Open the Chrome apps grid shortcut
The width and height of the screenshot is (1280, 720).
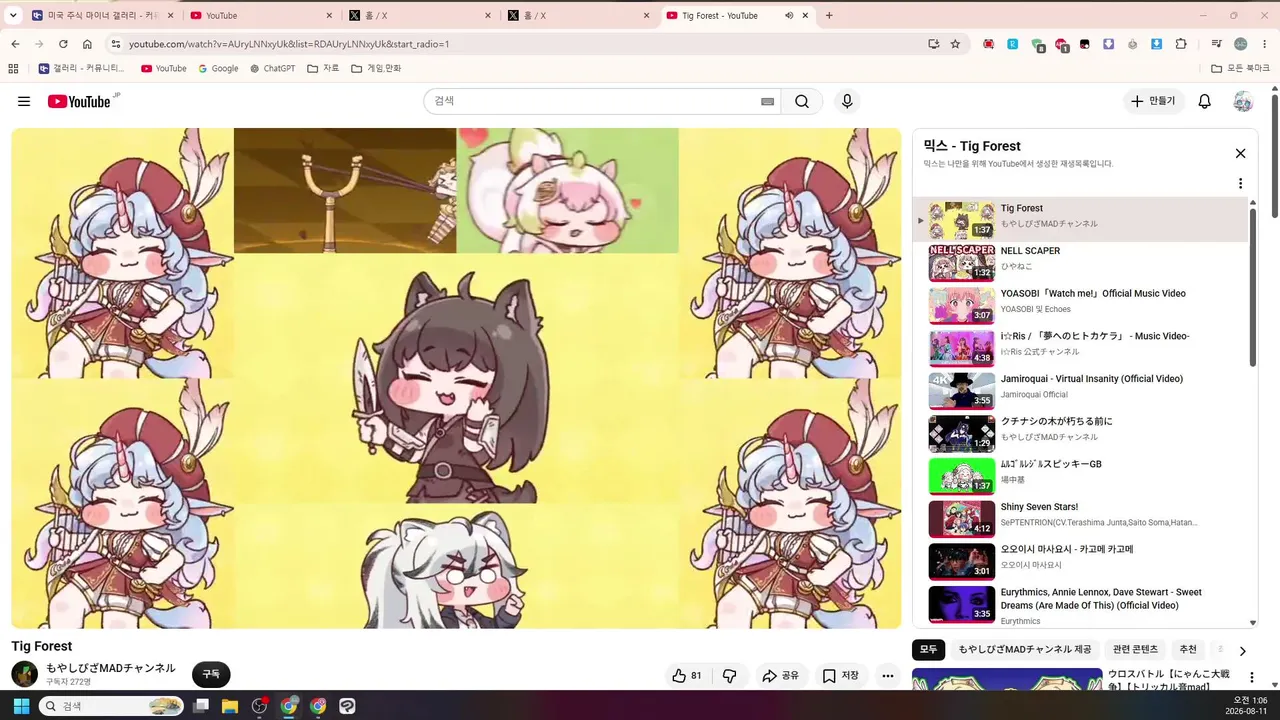[13, 68]
